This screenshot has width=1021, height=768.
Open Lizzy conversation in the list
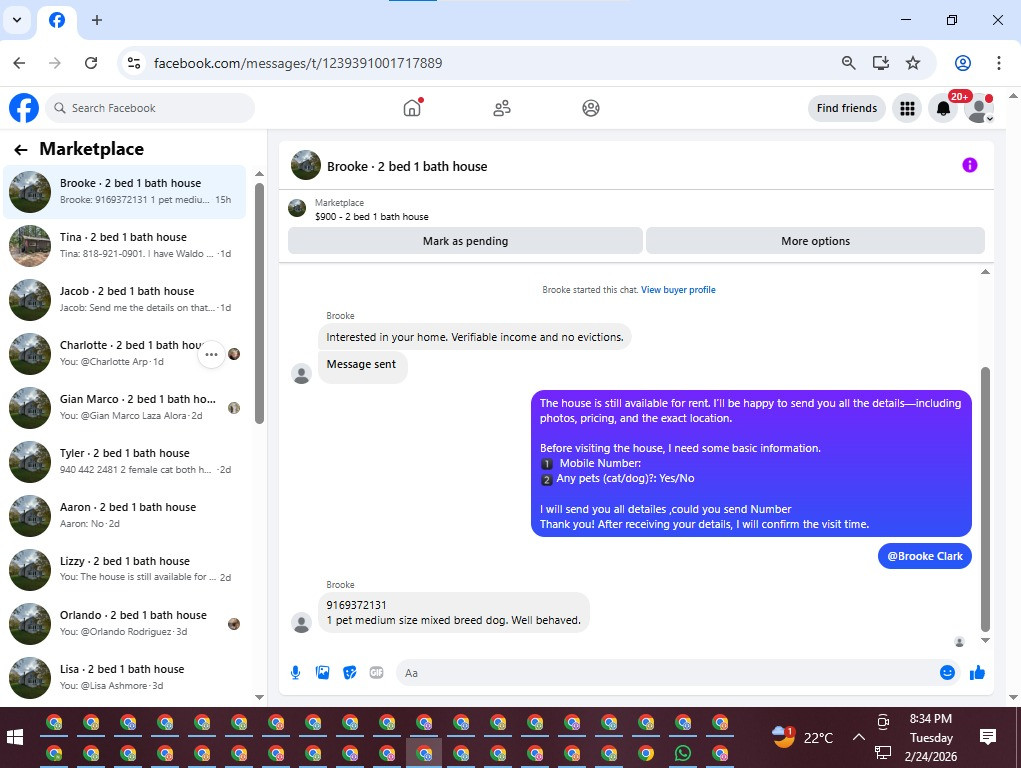124,569
